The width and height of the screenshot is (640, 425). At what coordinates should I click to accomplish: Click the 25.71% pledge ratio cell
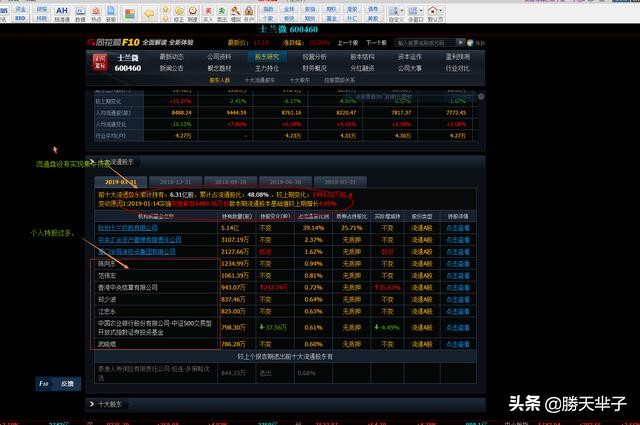tap(351, 228)
